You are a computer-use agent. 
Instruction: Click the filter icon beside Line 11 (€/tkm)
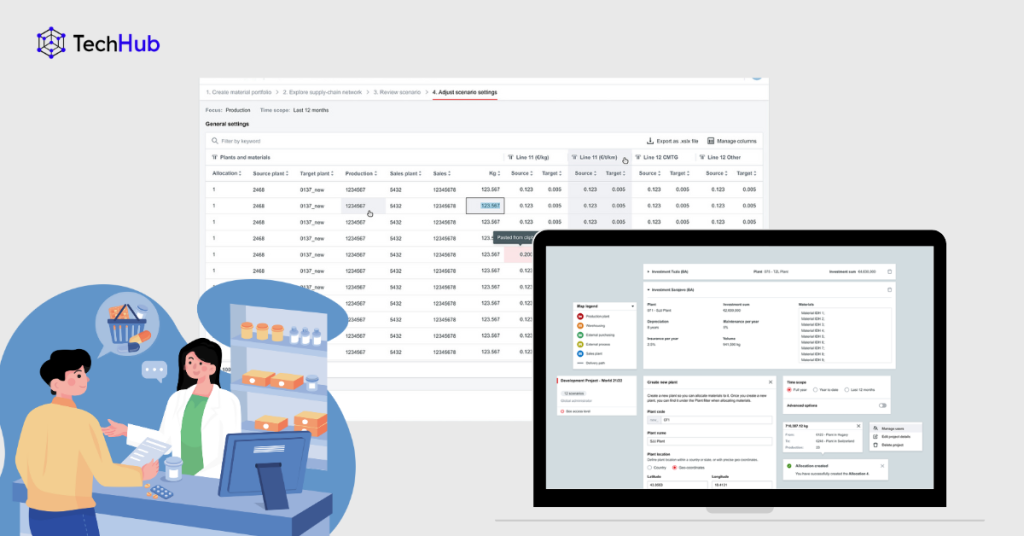click(x=574, y=157)
